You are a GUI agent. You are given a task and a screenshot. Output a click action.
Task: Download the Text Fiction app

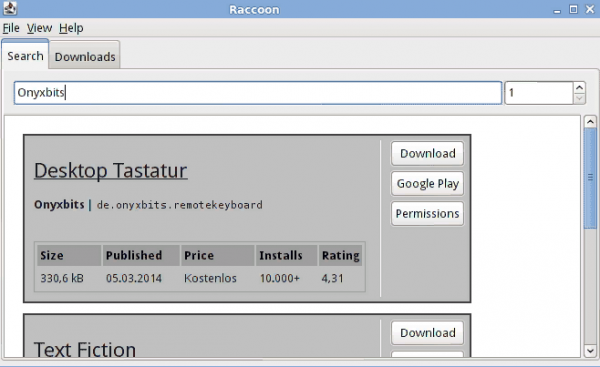pos(427,333)
